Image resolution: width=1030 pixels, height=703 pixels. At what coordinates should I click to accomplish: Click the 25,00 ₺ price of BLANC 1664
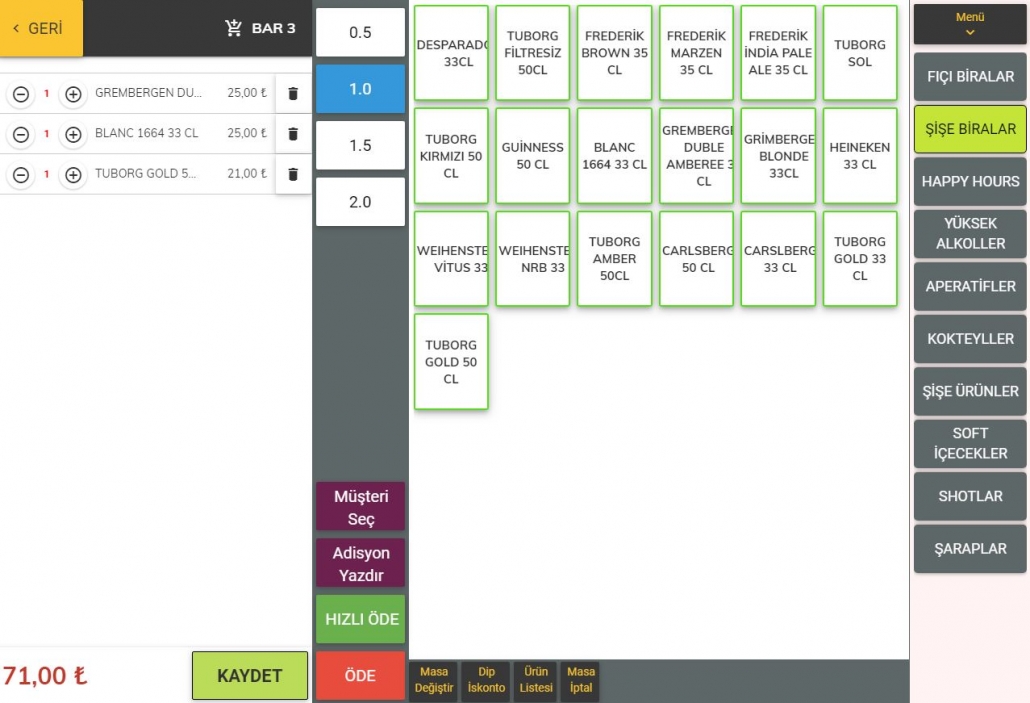247,133
